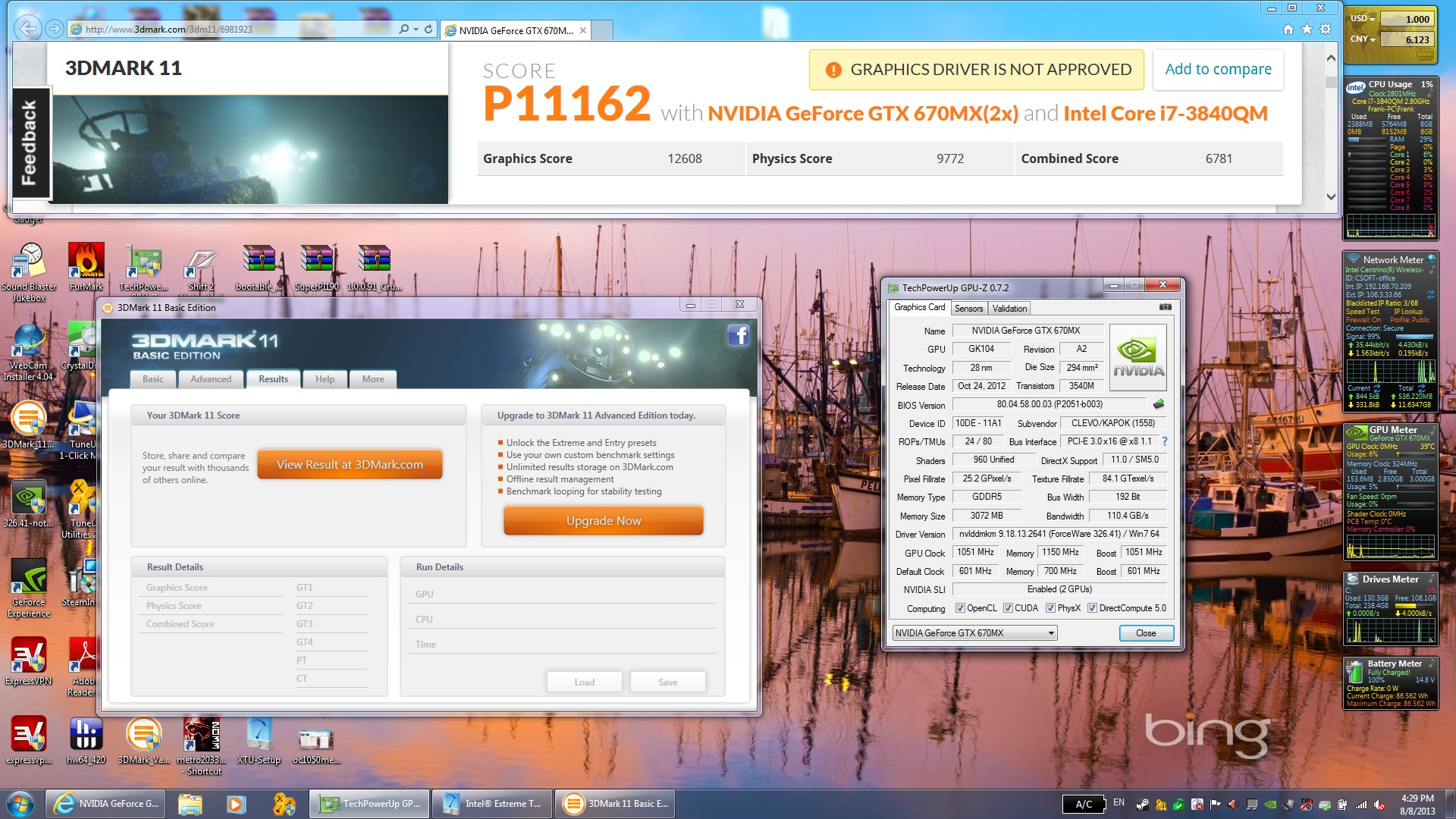
Task: Close the NVIDIA GeForce GTX 670M browser tab
Action: click(x=582, y=30)
